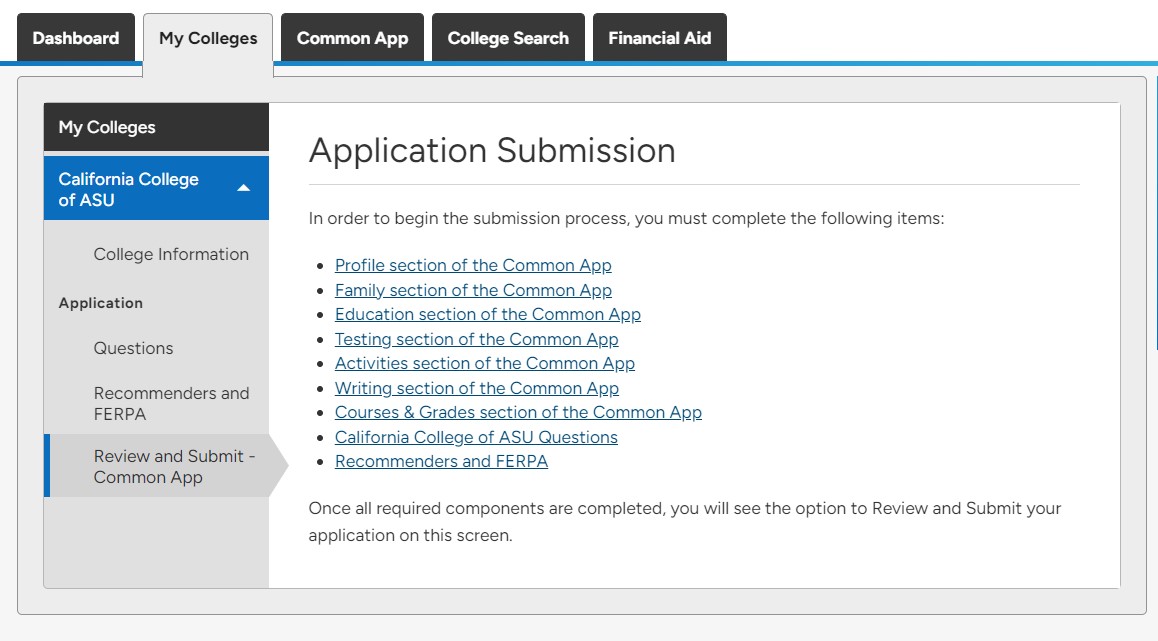
Task: Select College Information in the sidebar
Action: point(171,254)
